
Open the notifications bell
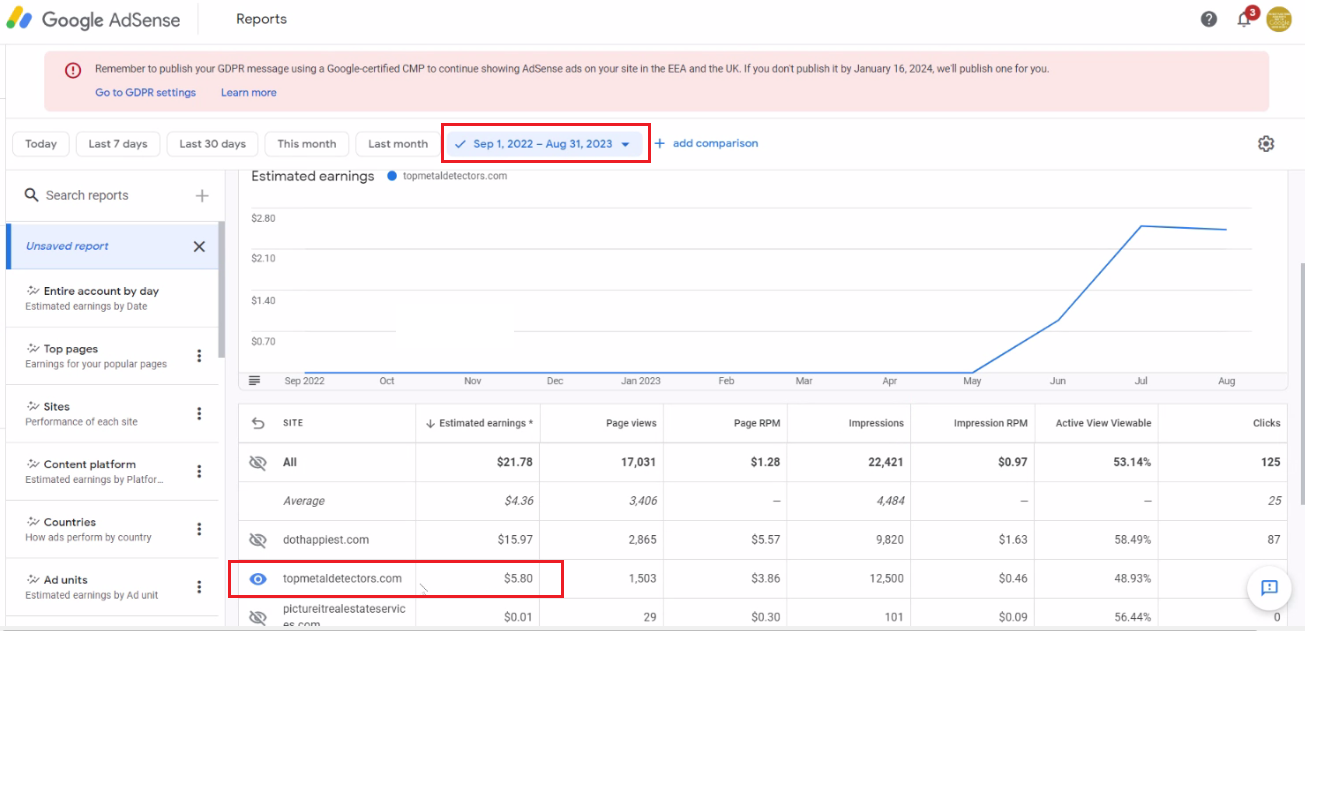[1244, 19]
